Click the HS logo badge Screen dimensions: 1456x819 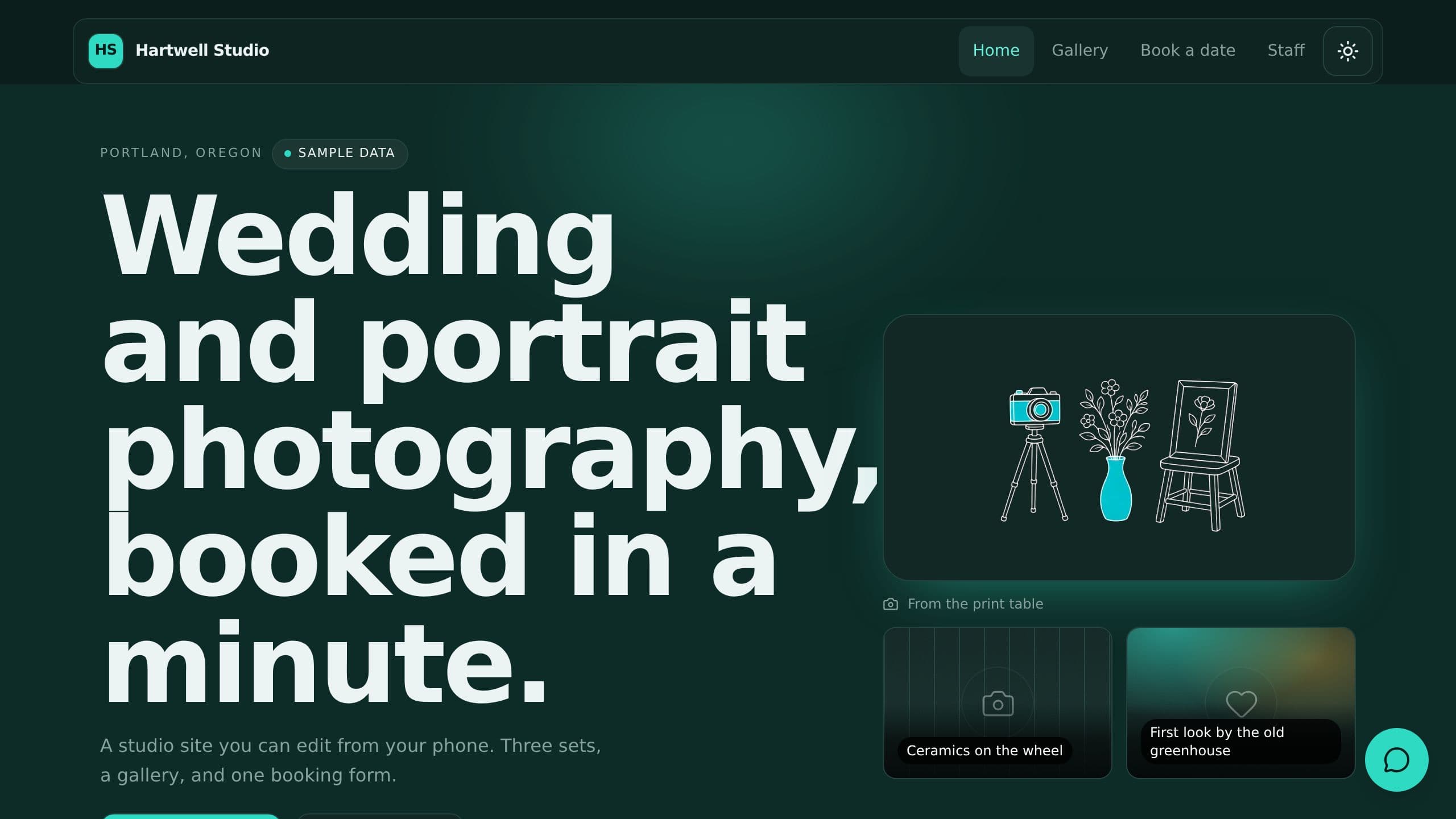(106, 51)
